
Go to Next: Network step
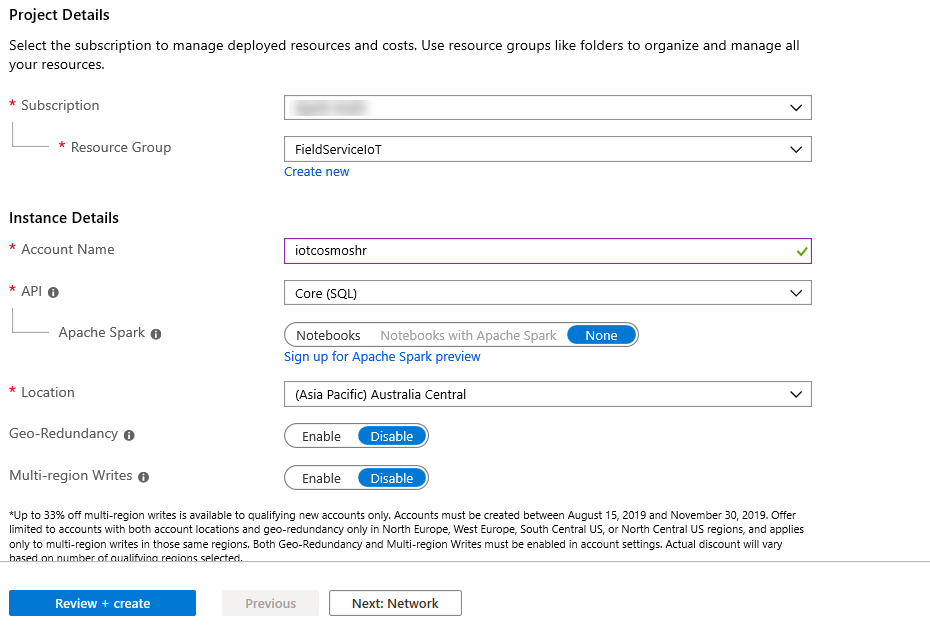(x=395, y=603)
